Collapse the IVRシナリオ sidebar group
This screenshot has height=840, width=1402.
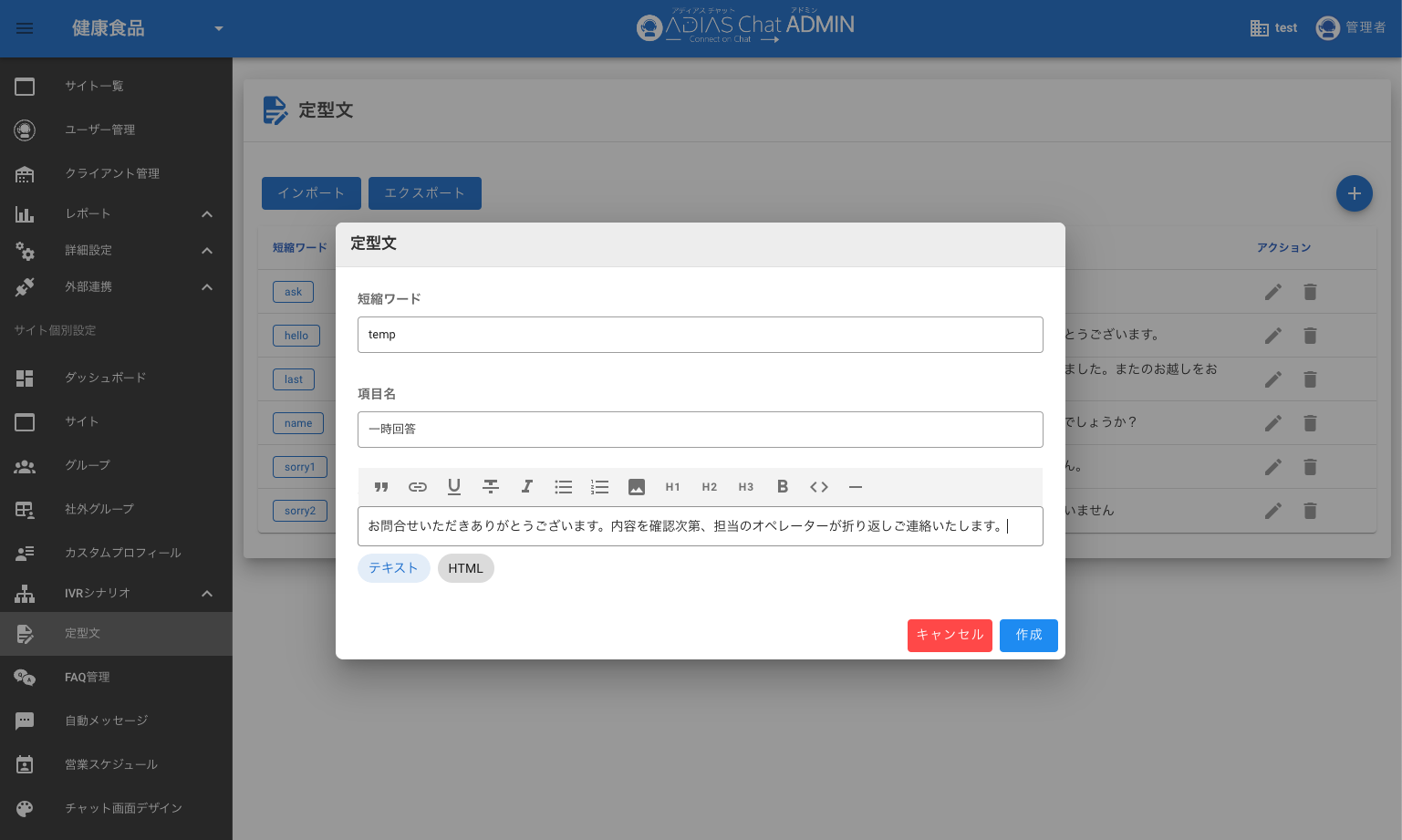(x=207, y=594)
